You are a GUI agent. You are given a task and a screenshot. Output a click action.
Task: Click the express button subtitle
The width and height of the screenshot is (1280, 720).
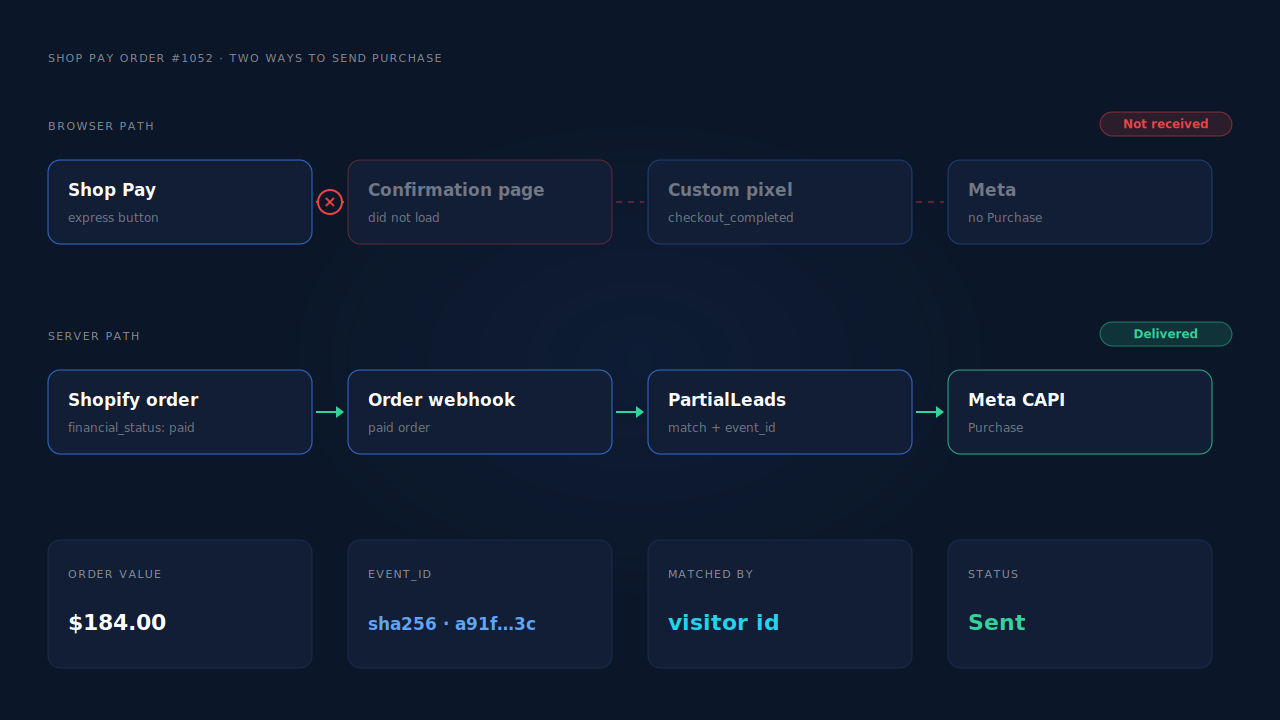tap(113, 218)
